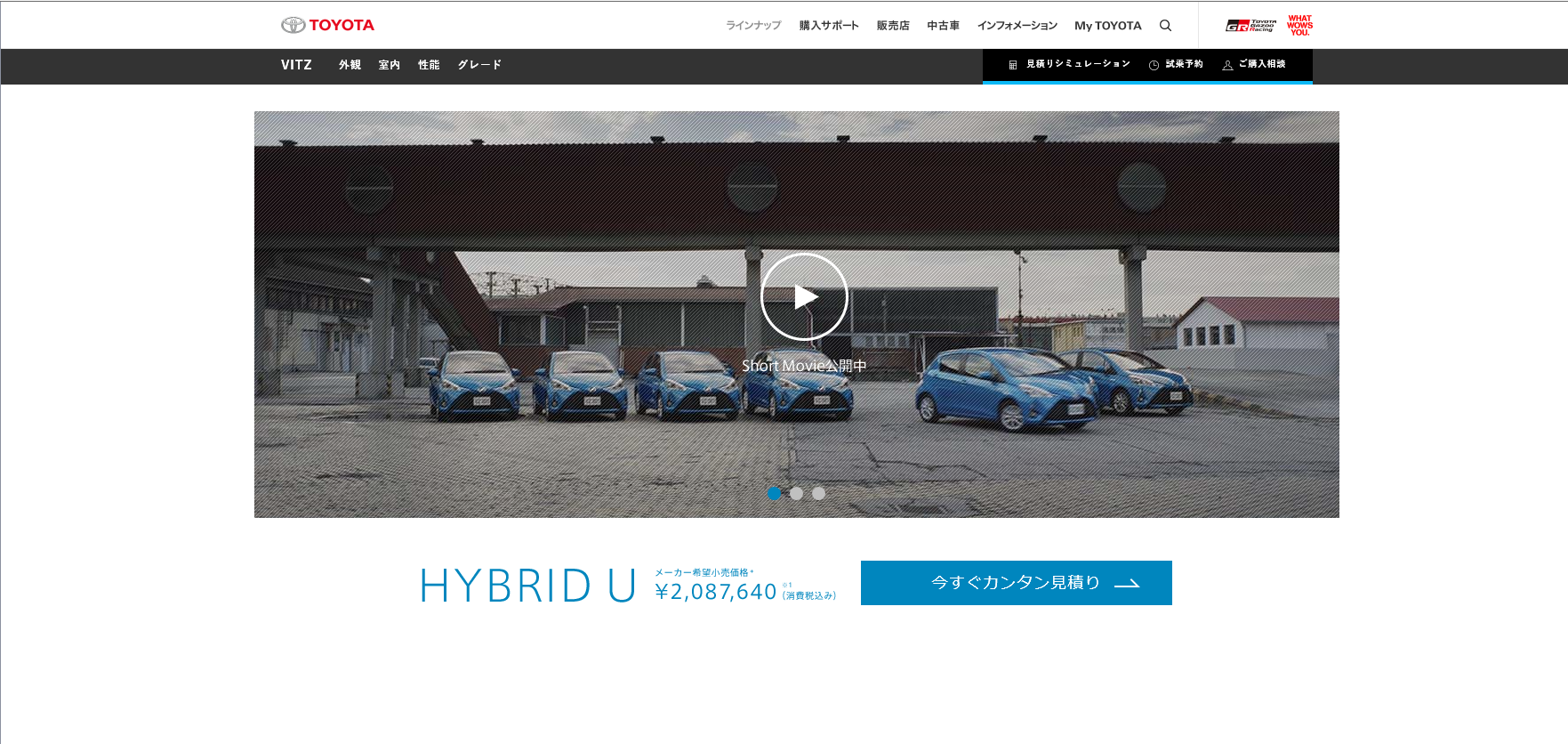Open the ラインナップ menu

[x=753, y=26]
